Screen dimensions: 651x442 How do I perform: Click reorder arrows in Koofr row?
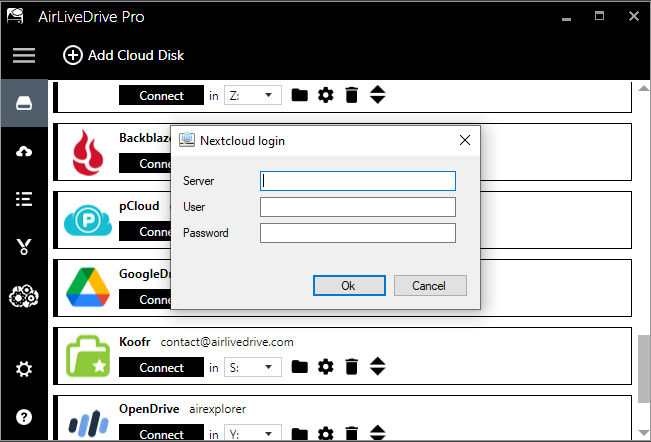(377, 366)
